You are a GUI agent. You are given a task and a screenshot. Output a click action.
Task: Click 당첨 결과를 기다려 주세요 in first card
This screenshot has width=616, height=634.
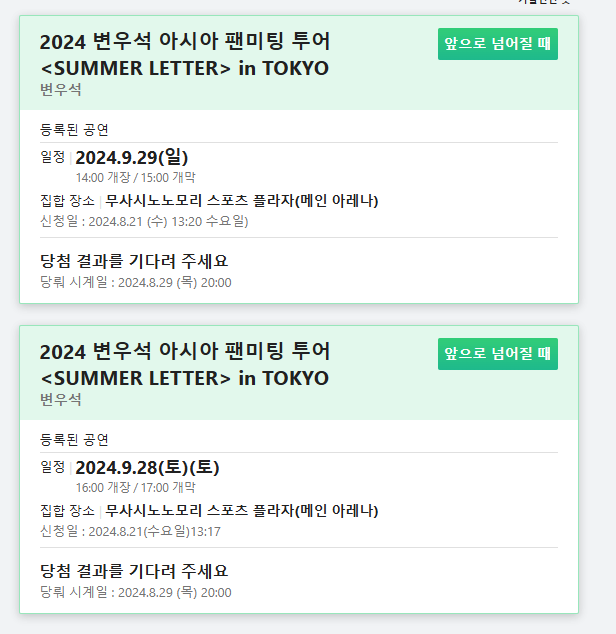pyautogui.click(x=134, y=261)
